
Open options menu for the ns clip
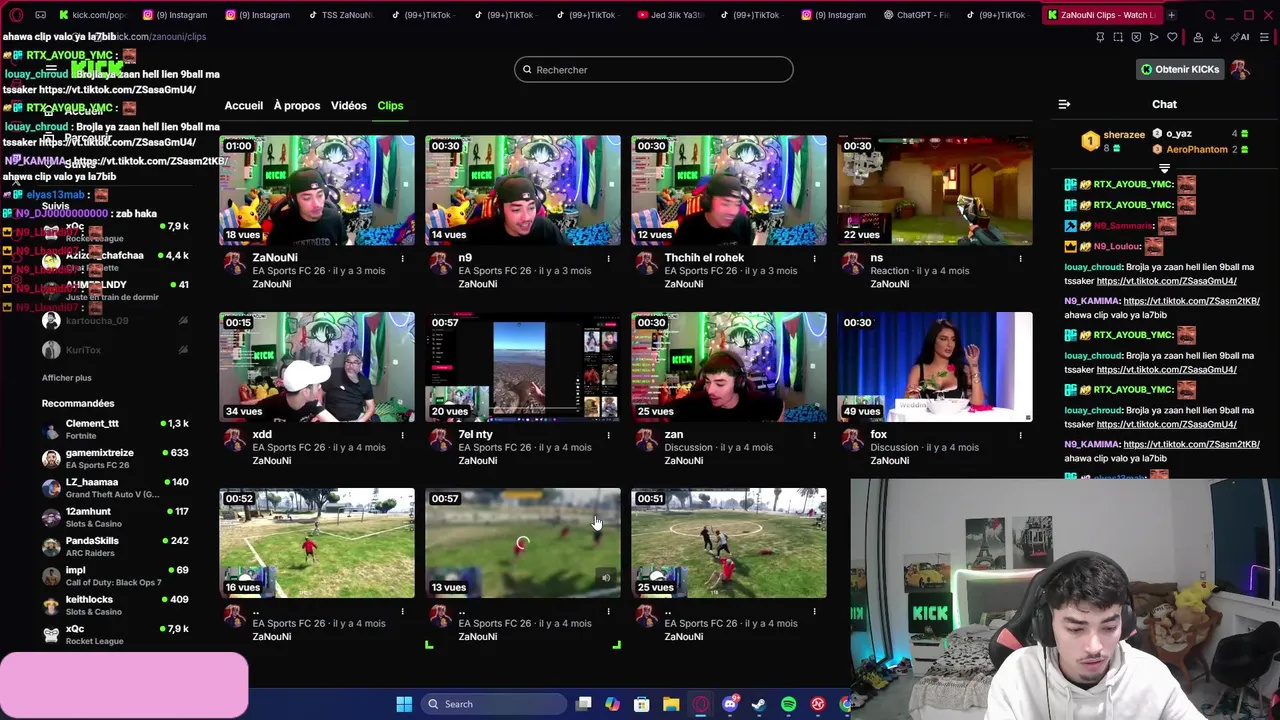click(x=1020, y=259)
